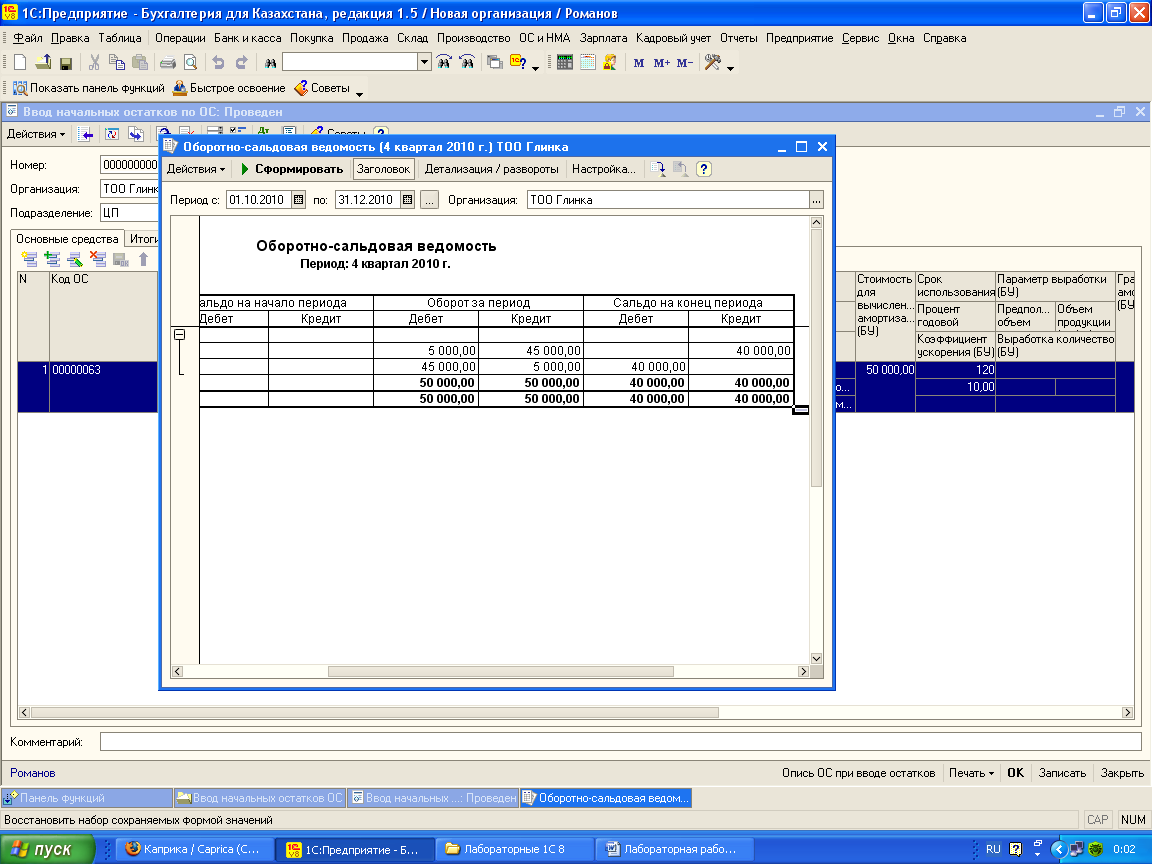Open Печать dropdown at bottom

pos(971,773)
